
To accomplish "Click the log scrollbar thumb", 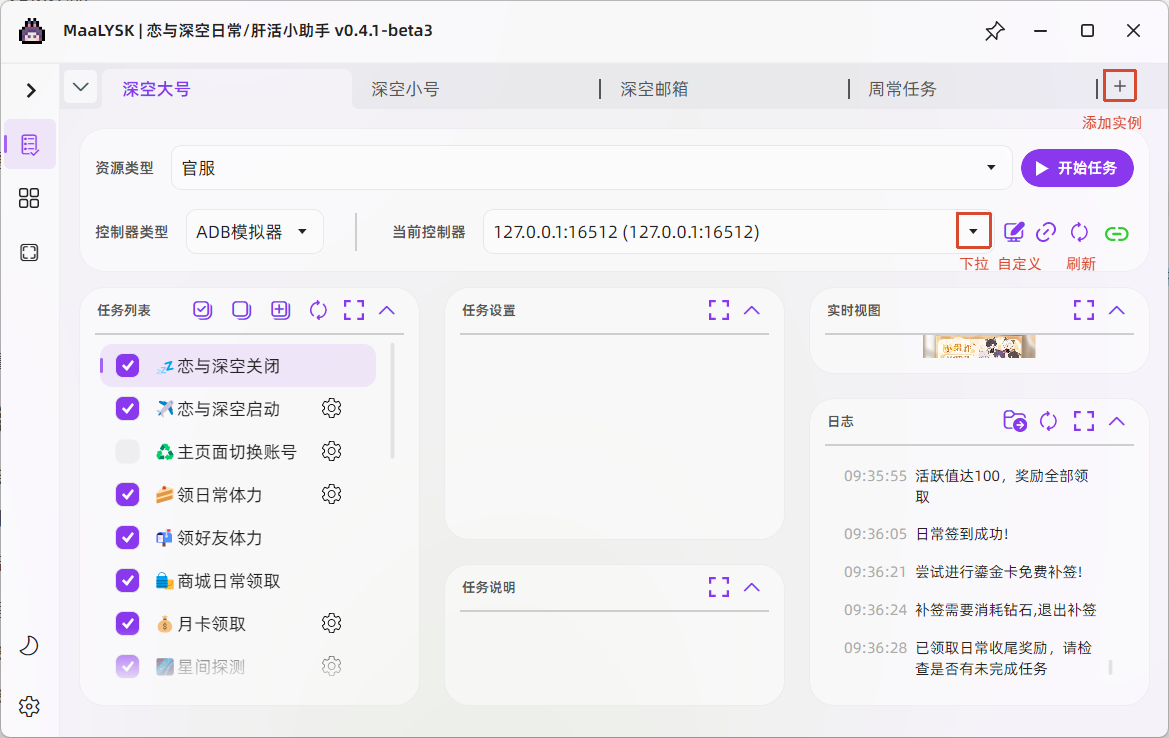I will click(x=1111, y=666).
